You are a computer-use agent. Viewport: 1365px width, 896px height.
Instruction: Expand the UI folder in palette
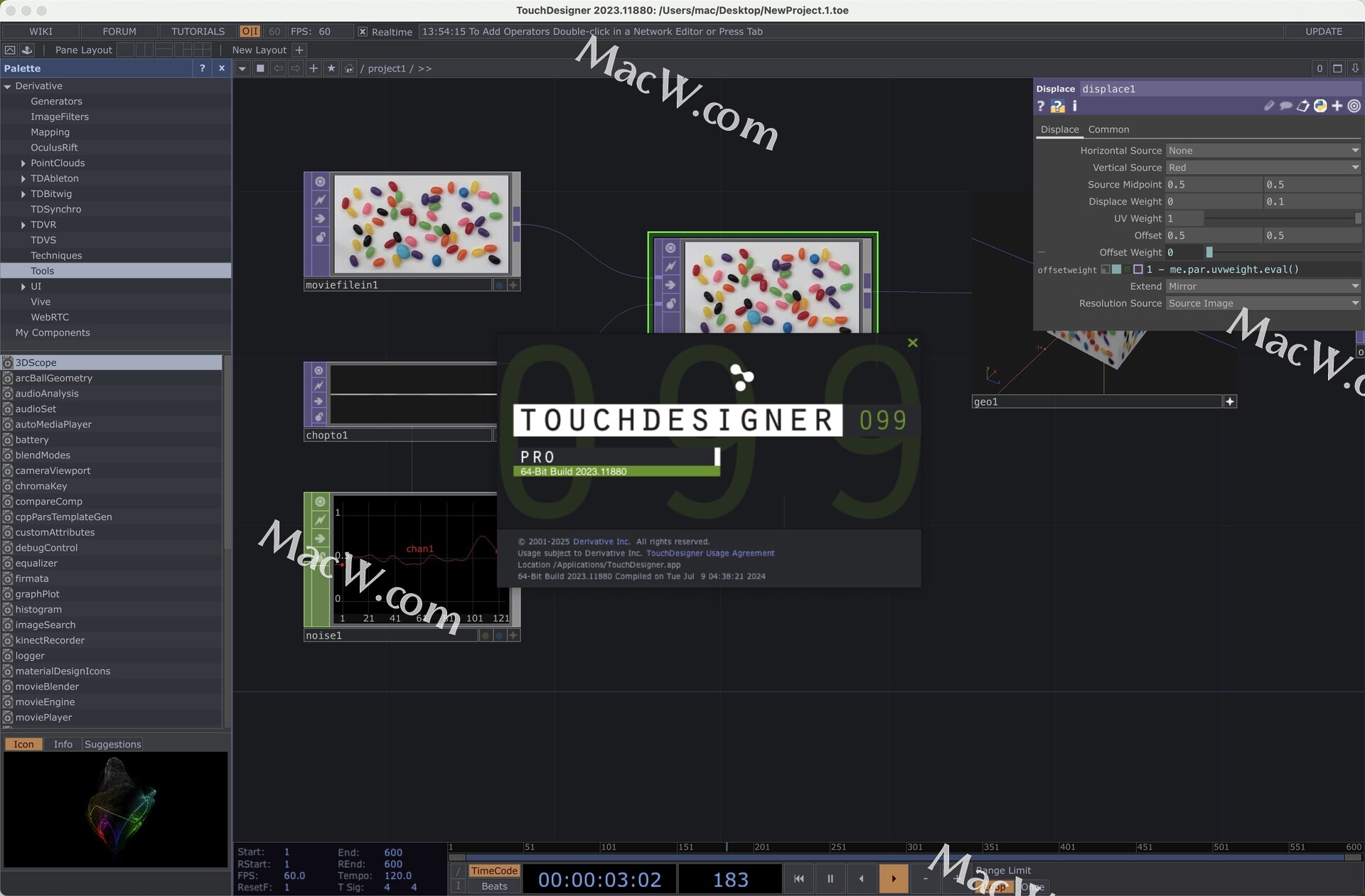tap(23, 287)
